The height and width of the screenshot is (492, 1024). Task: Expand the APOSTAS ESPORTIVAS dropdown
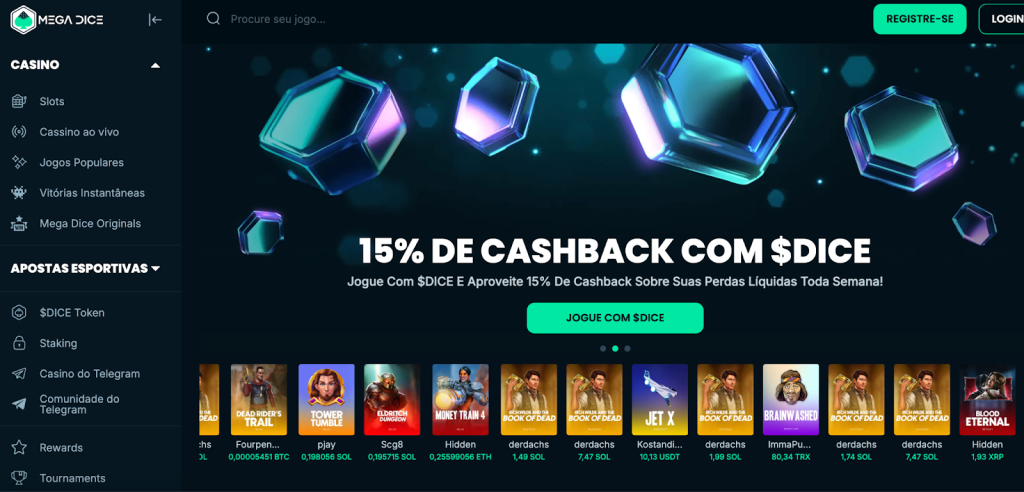tap(155, 269)
